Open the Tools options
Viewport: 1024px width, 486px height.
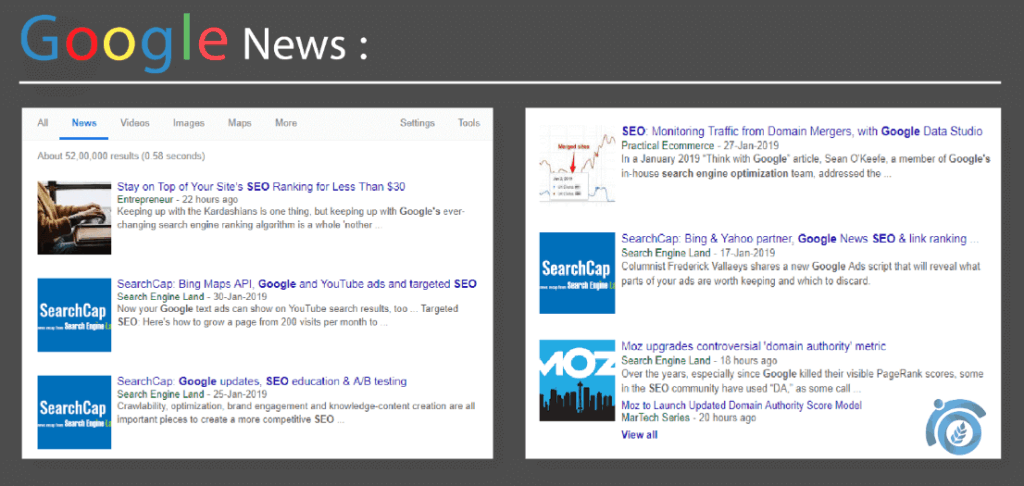click(469, 123)
